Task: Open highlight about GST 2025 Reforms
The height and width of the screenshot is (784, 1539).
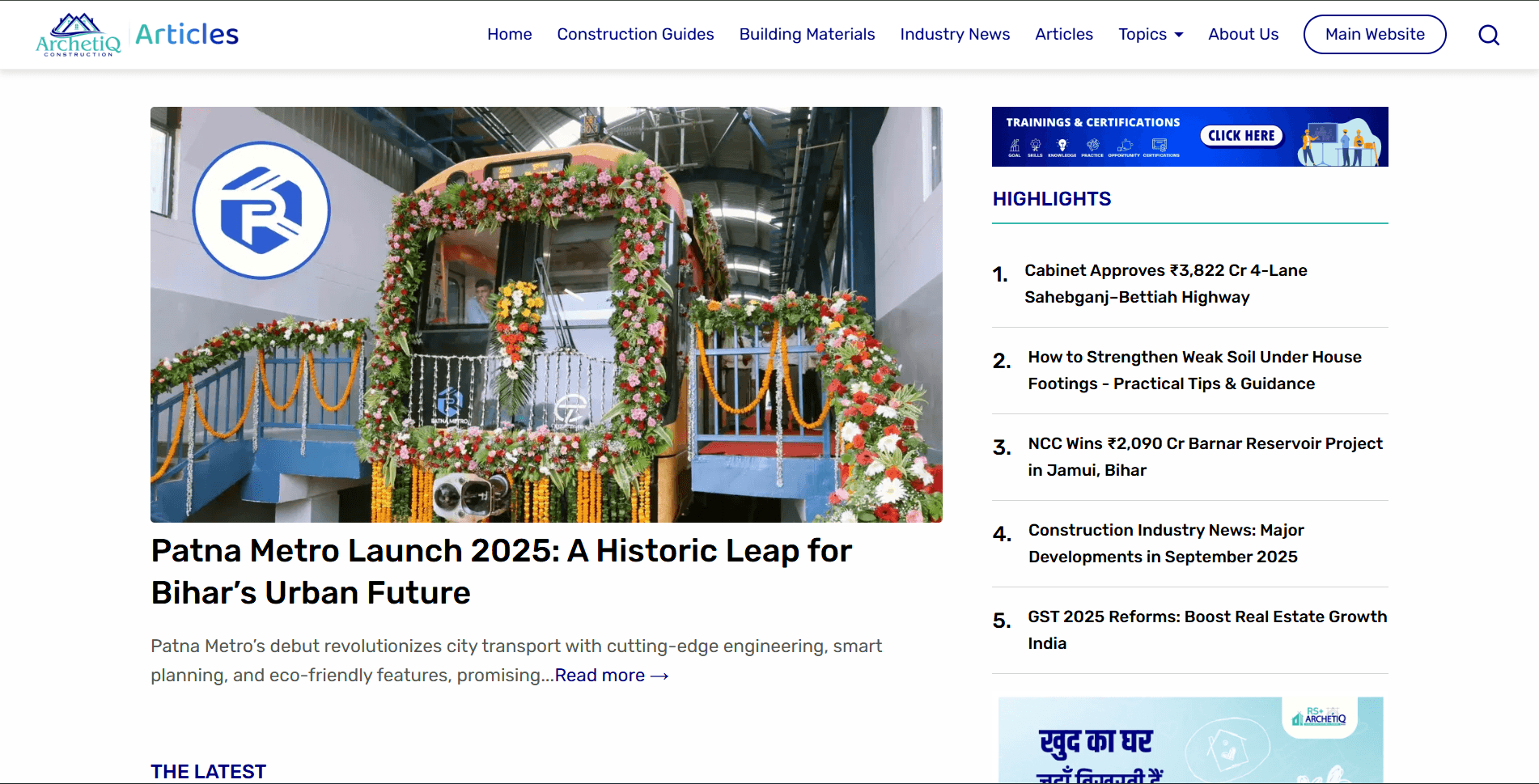Action: pyautogui.click(x=1207, y=629)
